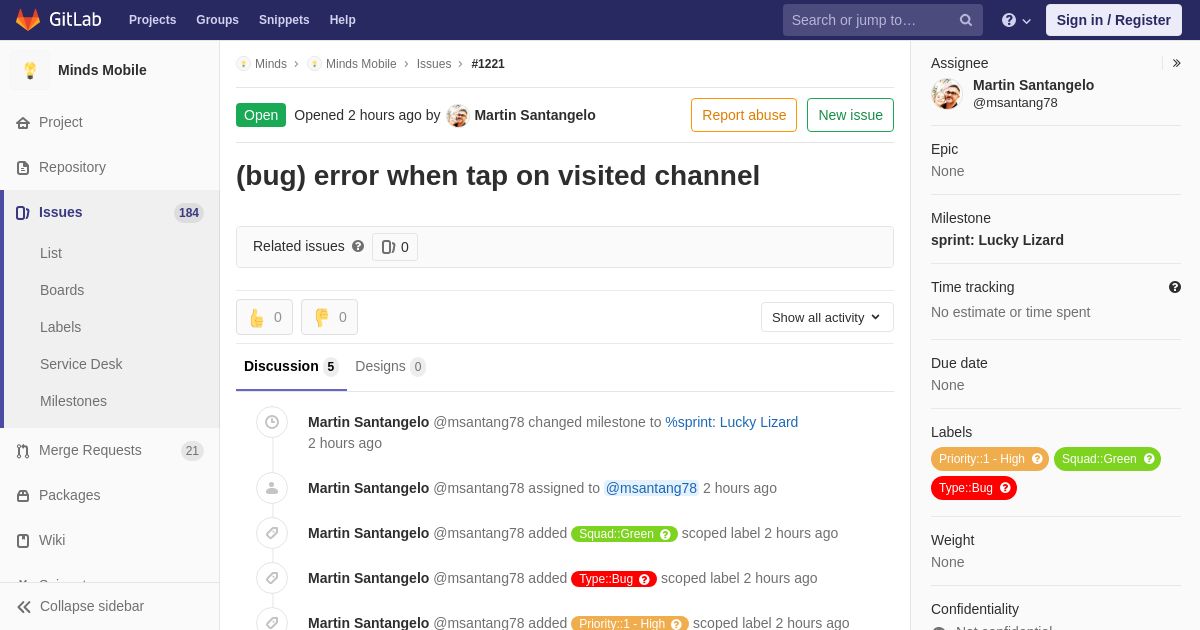Click the Merge Requests icon in sidebar
The image size is (1200, 630).
23,451
